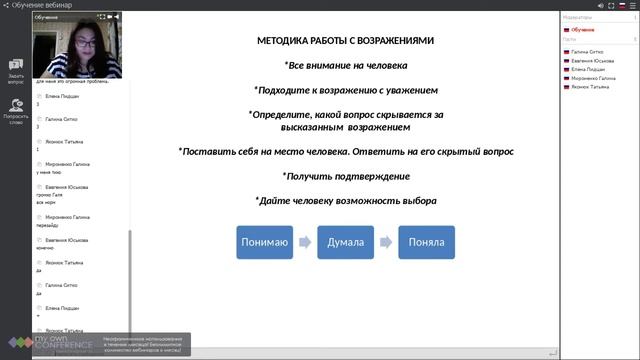This screenshot has width=640, height=360.
Task: Select guest Мироненко Галина in participants list
Action: (593, 78)
